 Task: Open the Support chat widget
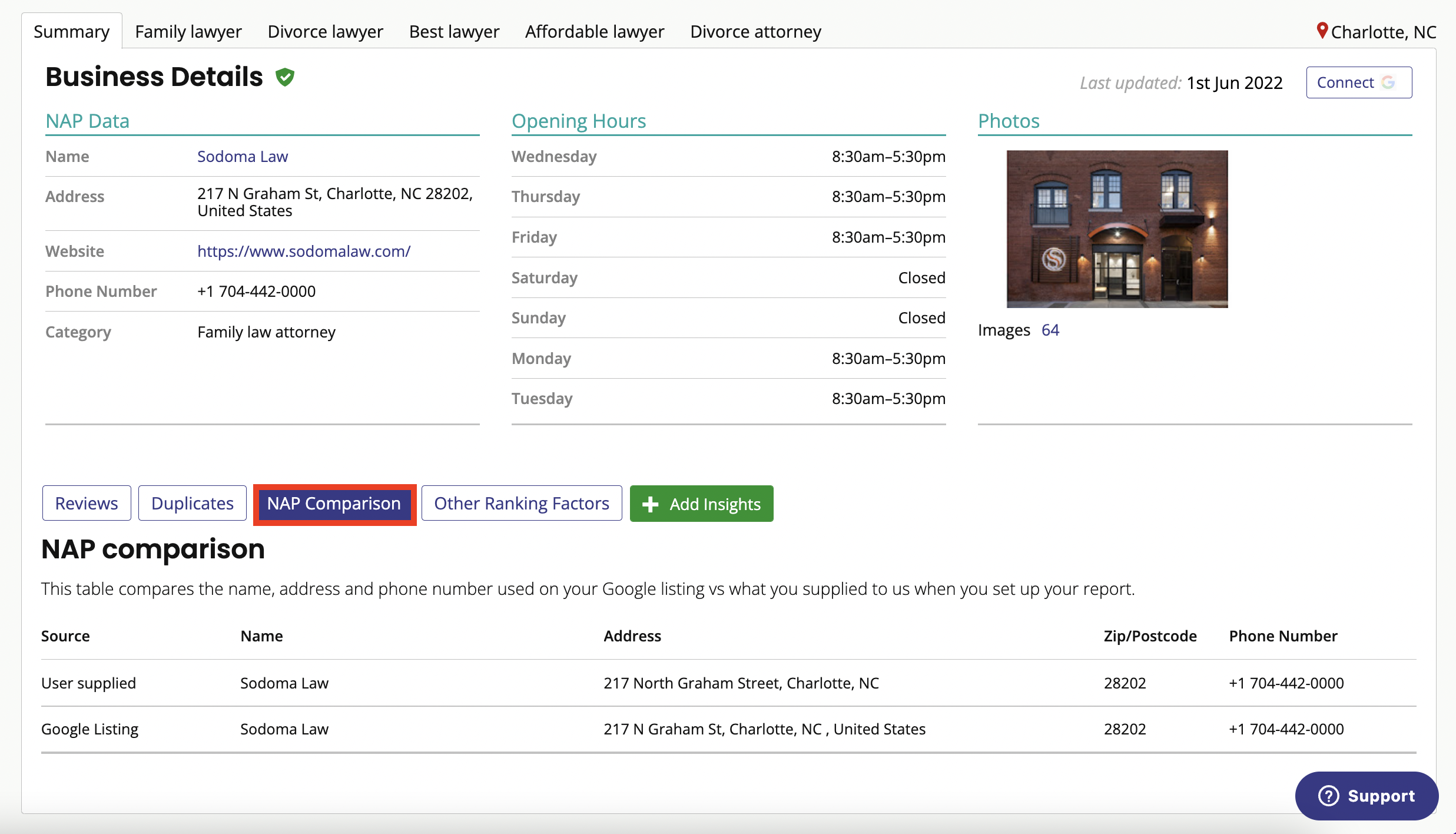point(1367,796)
